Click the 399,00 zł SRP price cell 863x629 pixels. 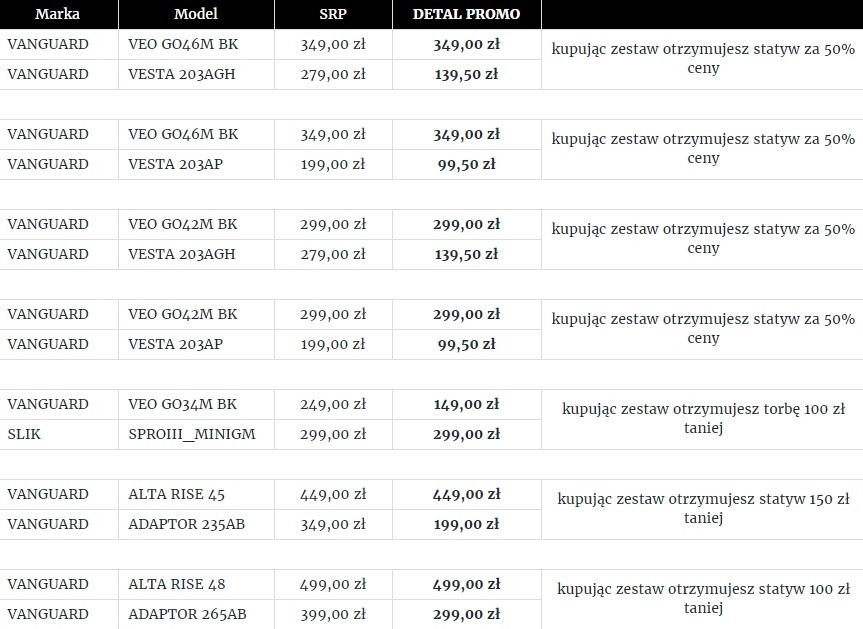point(334,614)
